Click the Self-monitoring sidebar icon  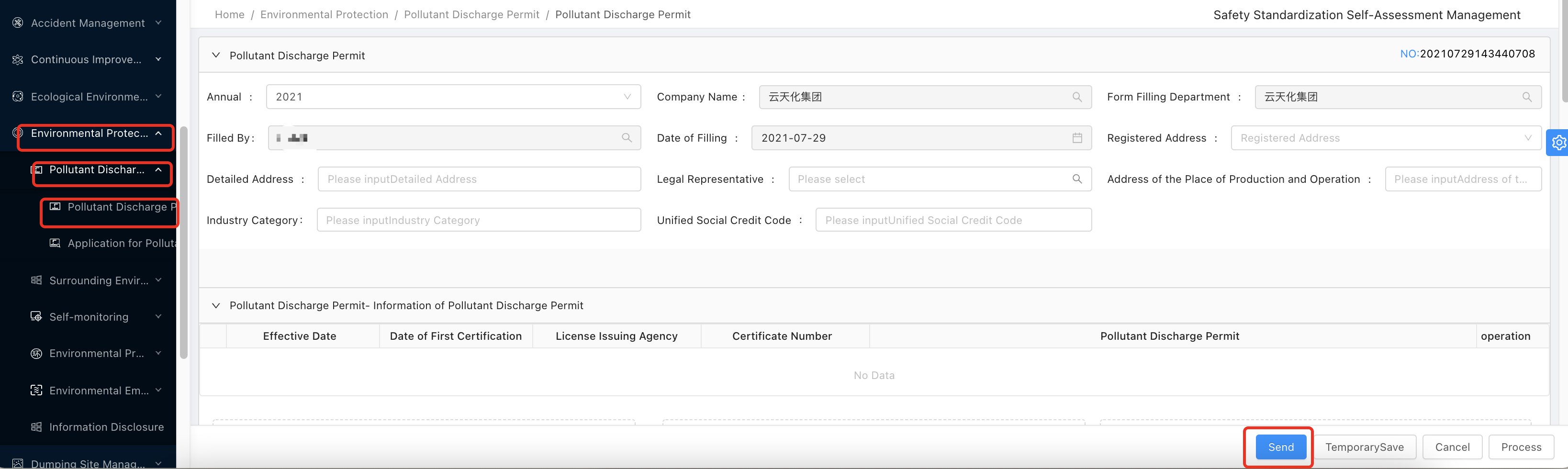pos(36,316)
